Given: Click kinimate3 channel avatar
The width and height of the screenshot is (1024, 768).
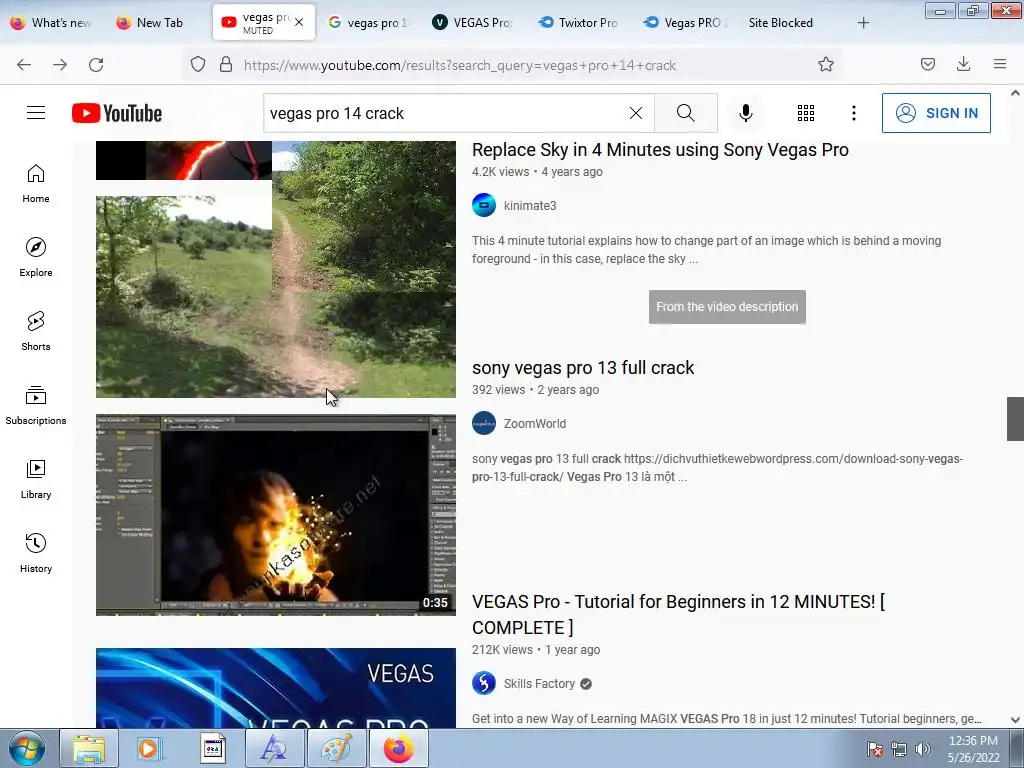Looking at the screenshot, I should click(x=484, y=205).
